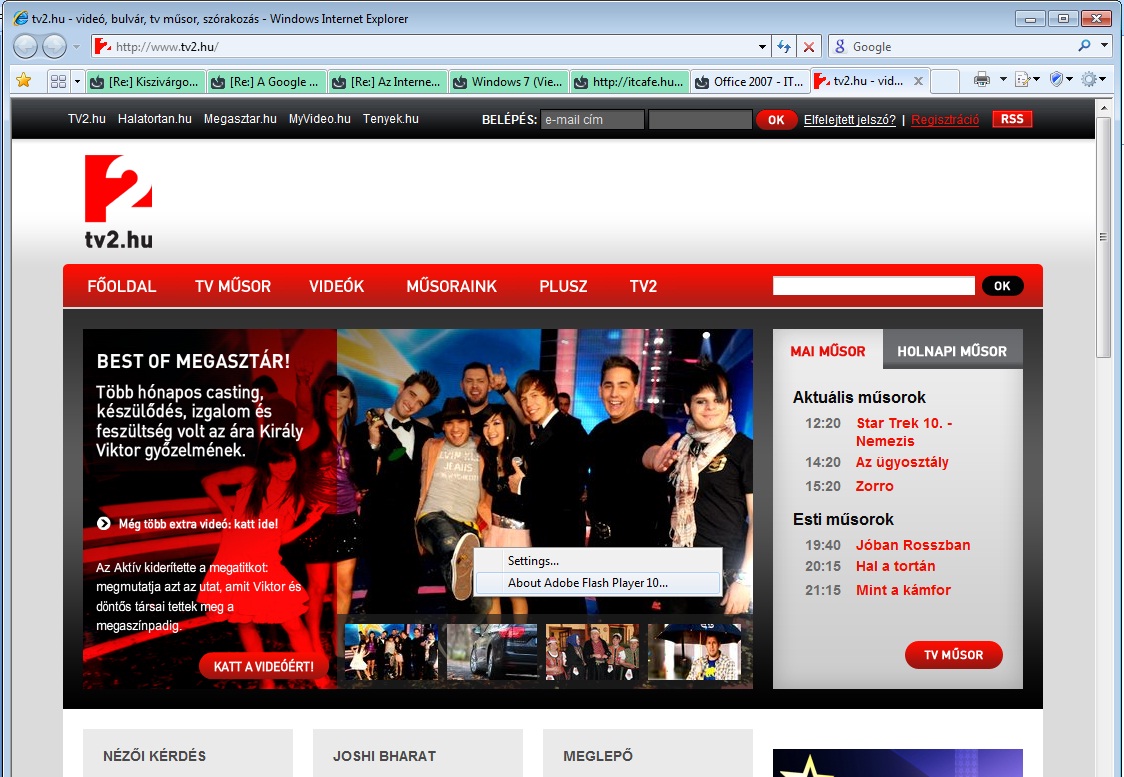Open Az ügyosztály programme link
Image resolution: width=1124 pixels, height=777 pixels.
coord(902,462)
